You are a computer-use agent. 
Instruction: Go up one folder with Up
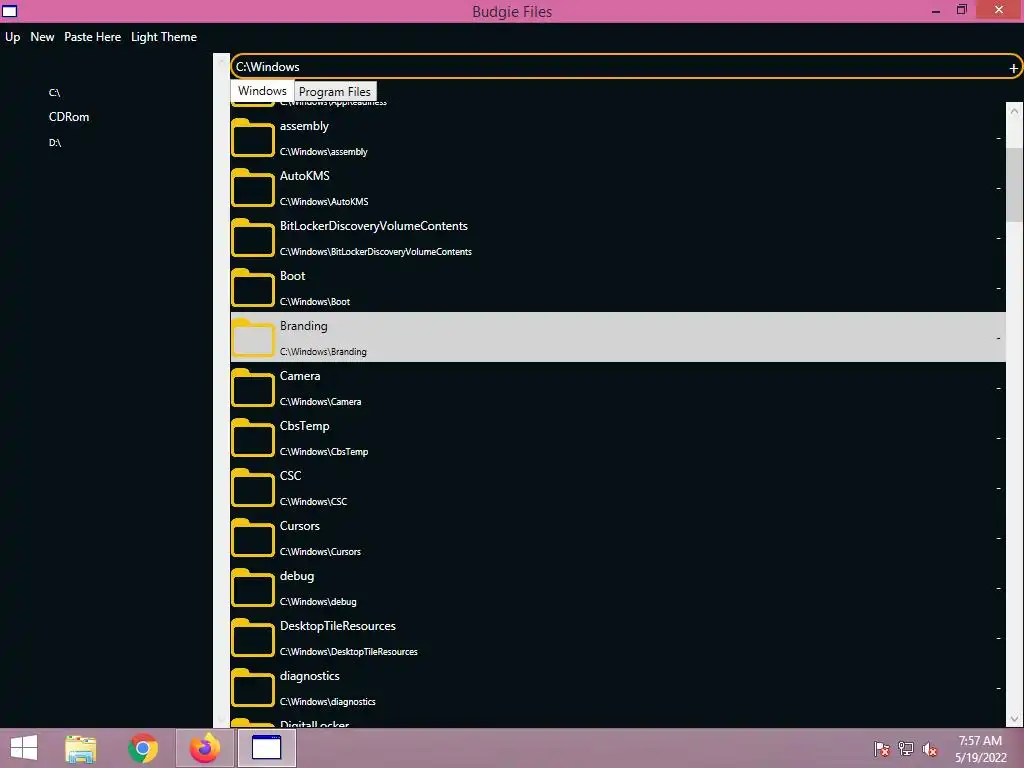click(x=12, y=37)
